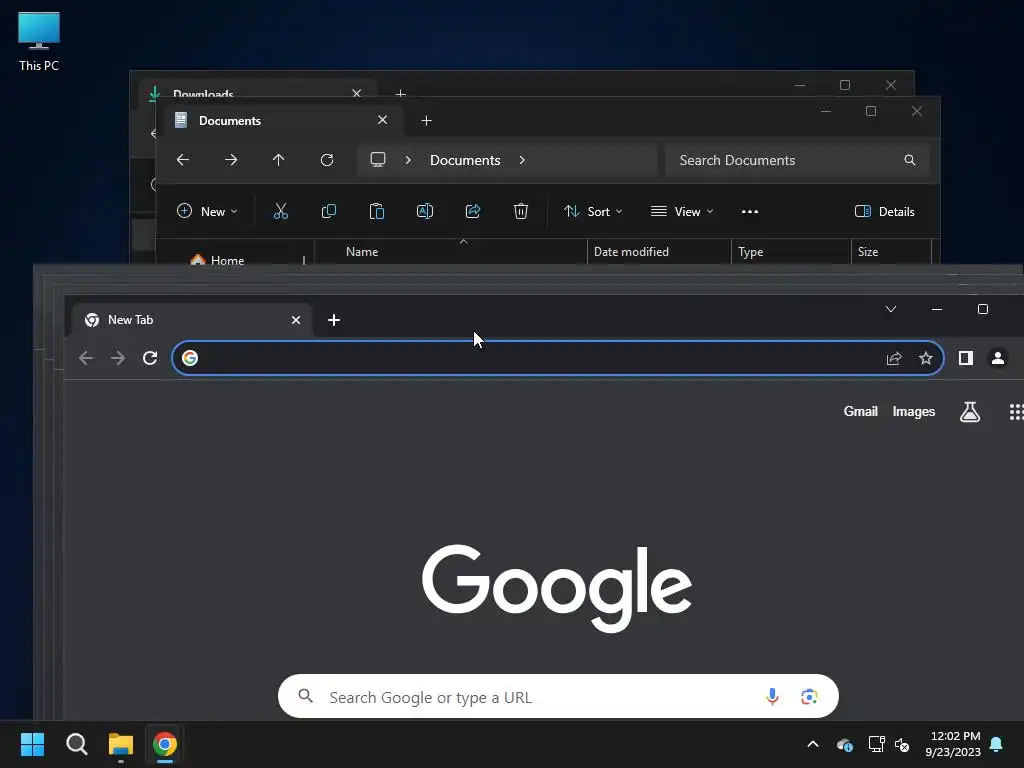Expand chevron before Documents in address bar
This screenshot has height=768, width=1024.
tap(408, 160)
